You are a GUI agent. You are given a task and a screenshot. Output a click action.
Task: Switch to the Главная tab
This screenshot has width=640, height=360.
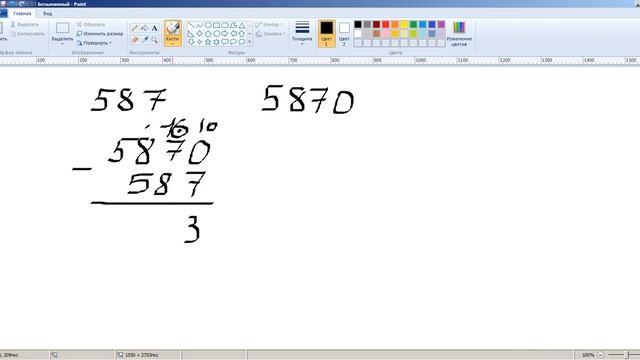tap(22, 13)
